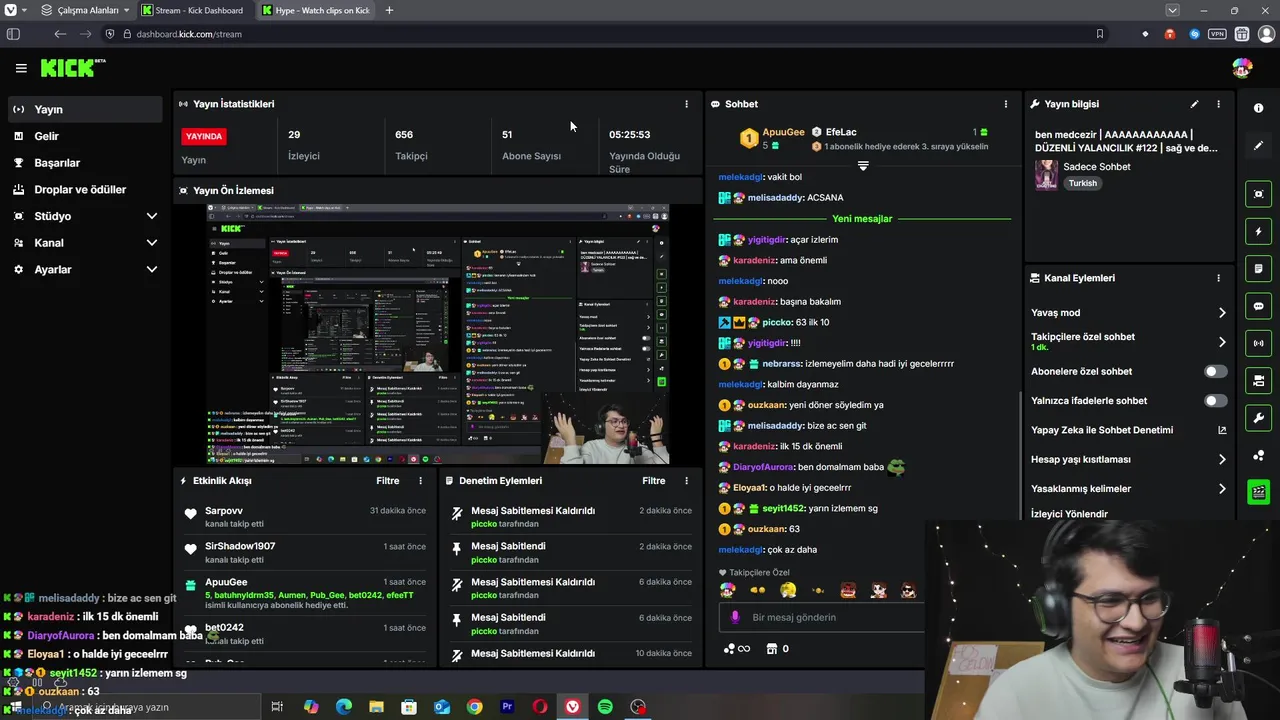Open Yayın İstatistikleri panel options menu
Screen dimensions: 1280x720
tap(686, 104)
